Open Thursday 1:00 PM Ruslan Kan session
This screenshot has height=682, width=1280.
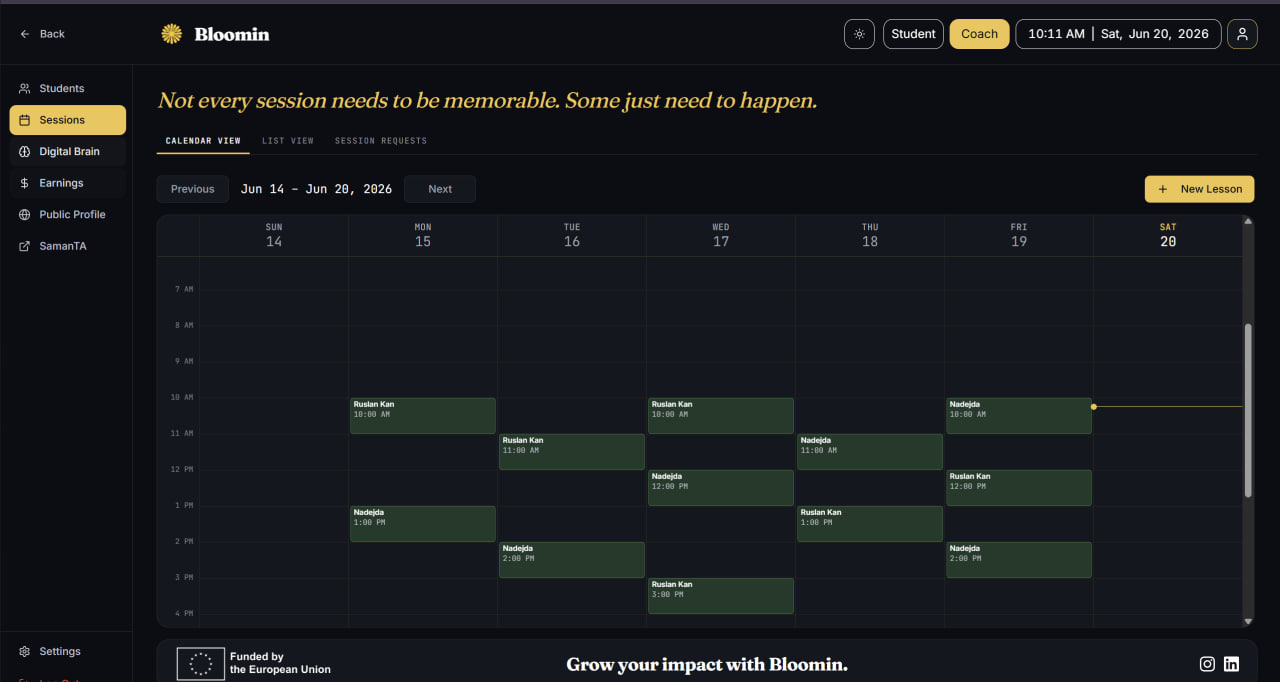(x=870, y=524)
